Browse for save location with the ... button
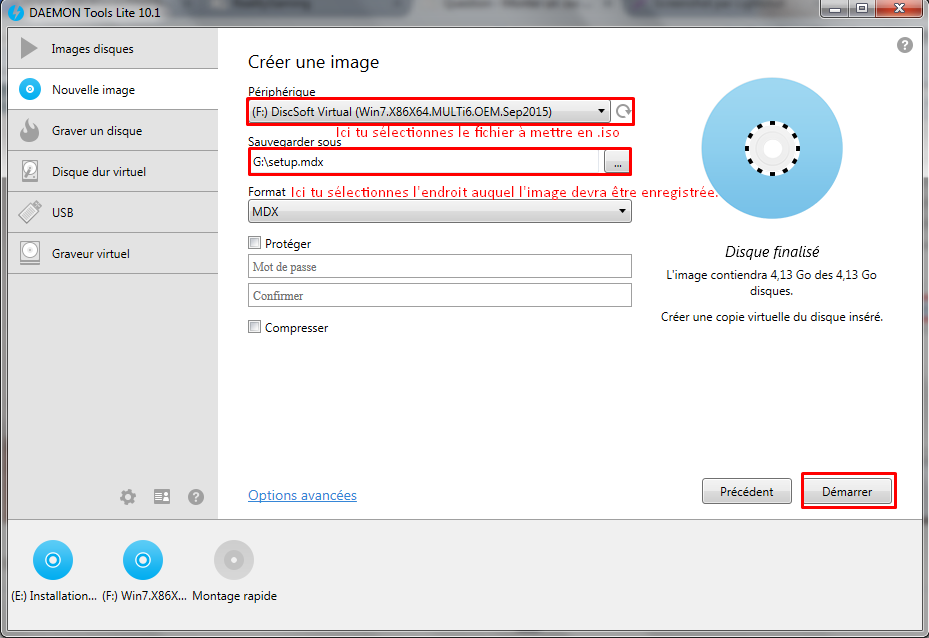The height and width of the screenshot is (638, 929). pyautogui.click(x=617, y=162)
